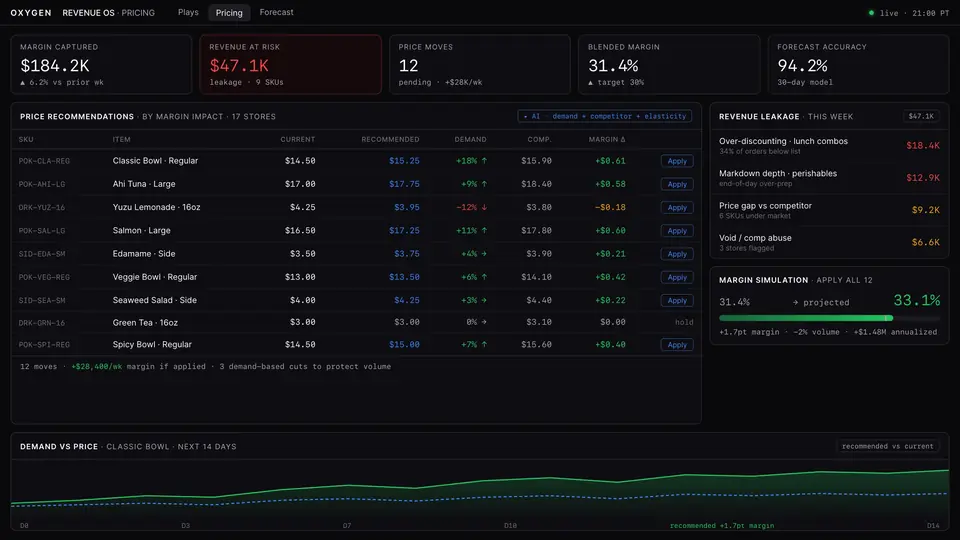Click the demand arrow for Green Tea row
Screen dimensions: 960x540
(484, 322)
